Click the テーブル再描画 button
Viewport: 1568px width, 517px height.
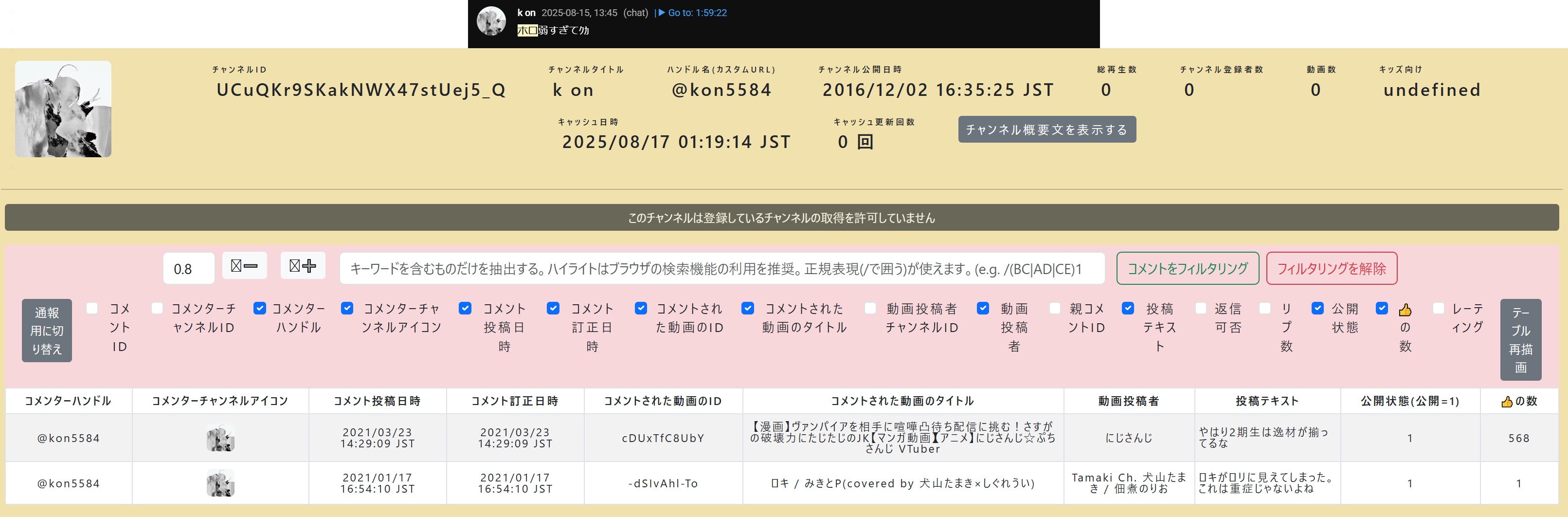pyautogui.click(x=1520, y=339)
